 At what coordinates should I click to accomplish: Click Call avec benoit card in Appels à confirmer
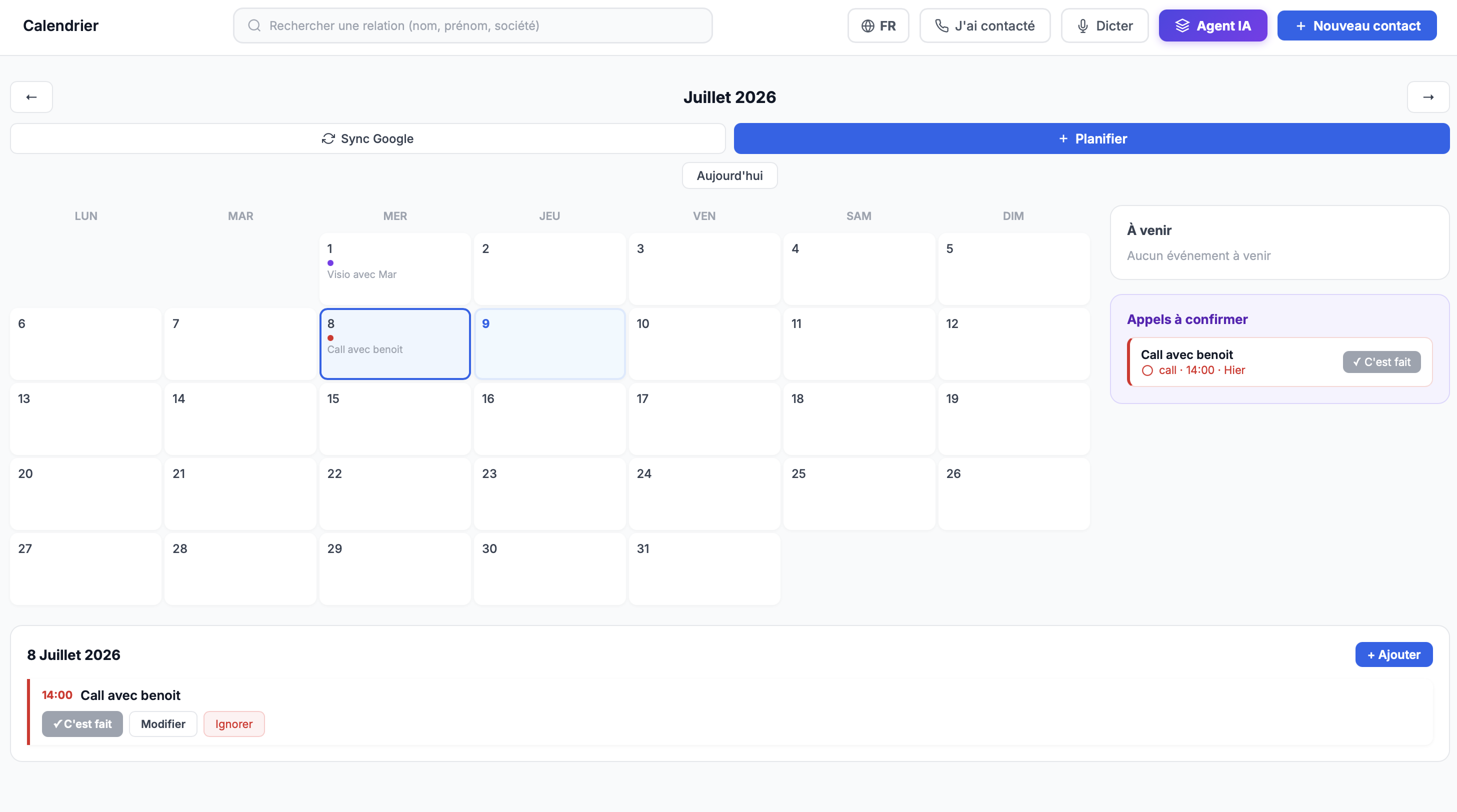pos(1279,362)
